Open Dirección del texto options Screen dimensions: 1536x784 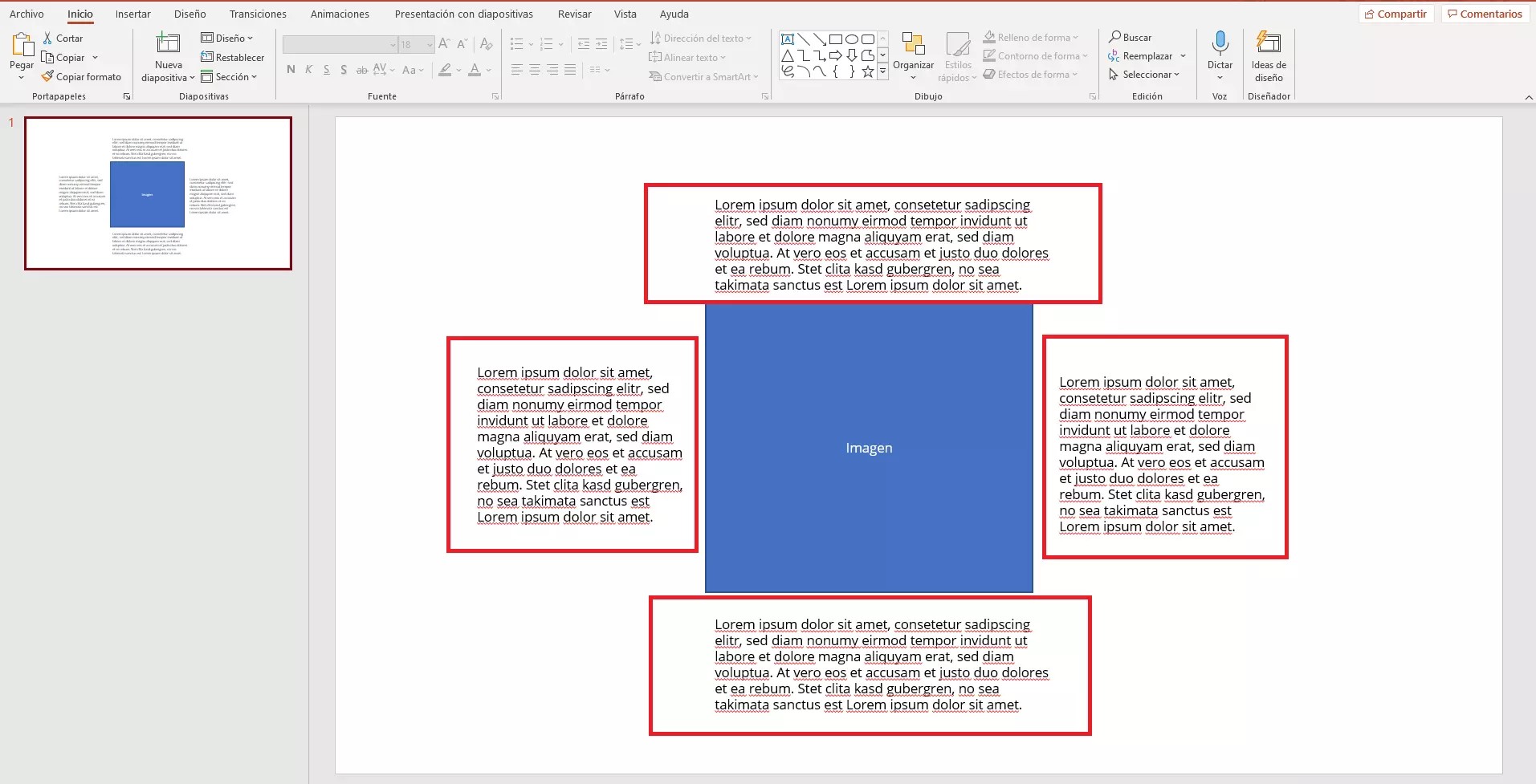pyautogui.click(x=700, y=38)
